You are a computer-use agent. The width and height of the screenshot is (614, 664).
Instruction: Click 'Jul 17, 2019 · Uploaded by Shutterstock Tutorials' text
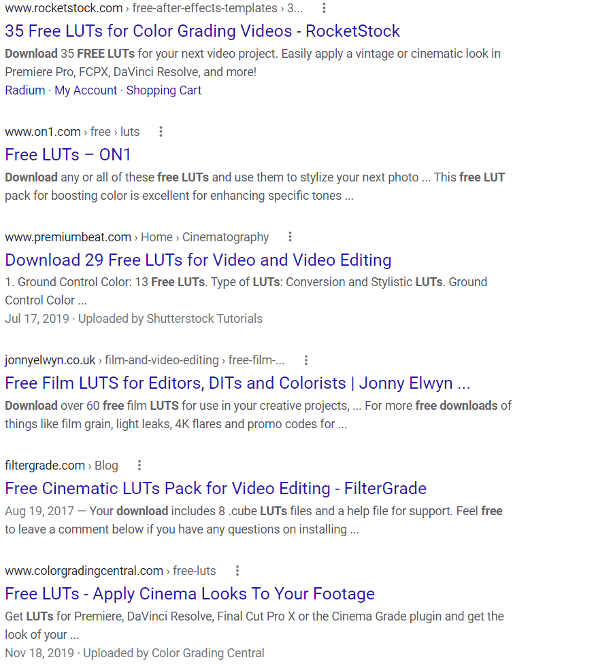(133, 318)
